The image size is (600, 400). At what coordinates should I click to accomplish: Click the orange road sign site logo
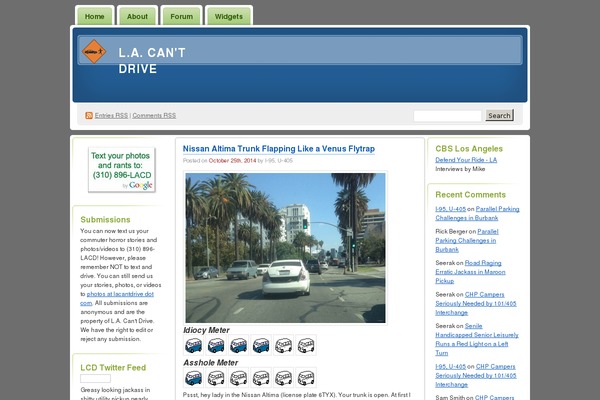point(94,51)
